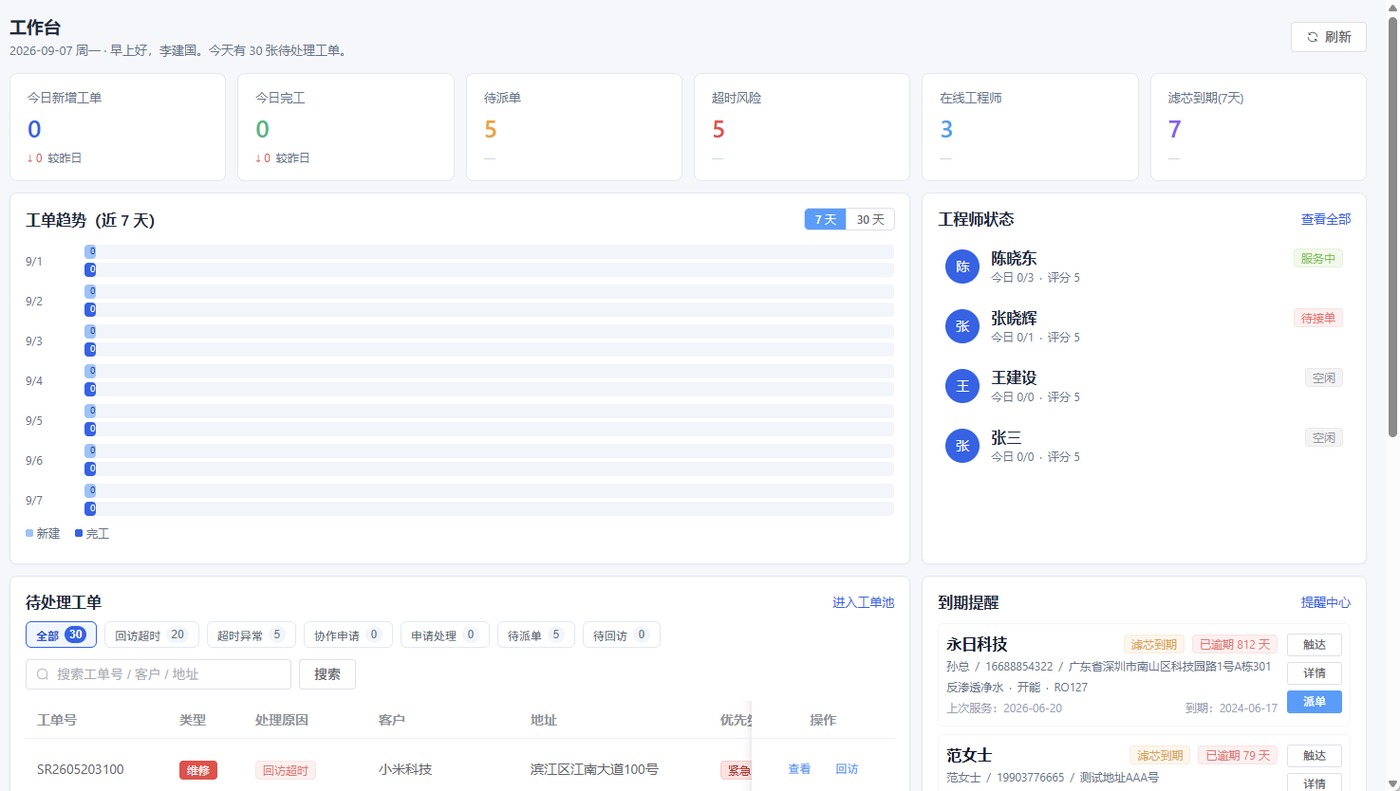Click the 待接单 status tag for 张晓辉
Viewport: 1400px width, 791px height.
[1318, 318]
